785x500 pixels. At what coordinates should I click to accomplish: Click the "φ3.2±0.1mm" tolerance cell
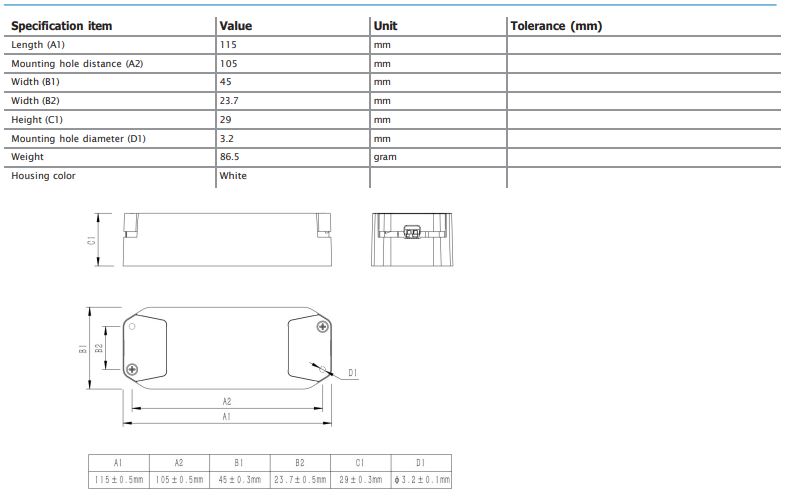coord(421,479)
